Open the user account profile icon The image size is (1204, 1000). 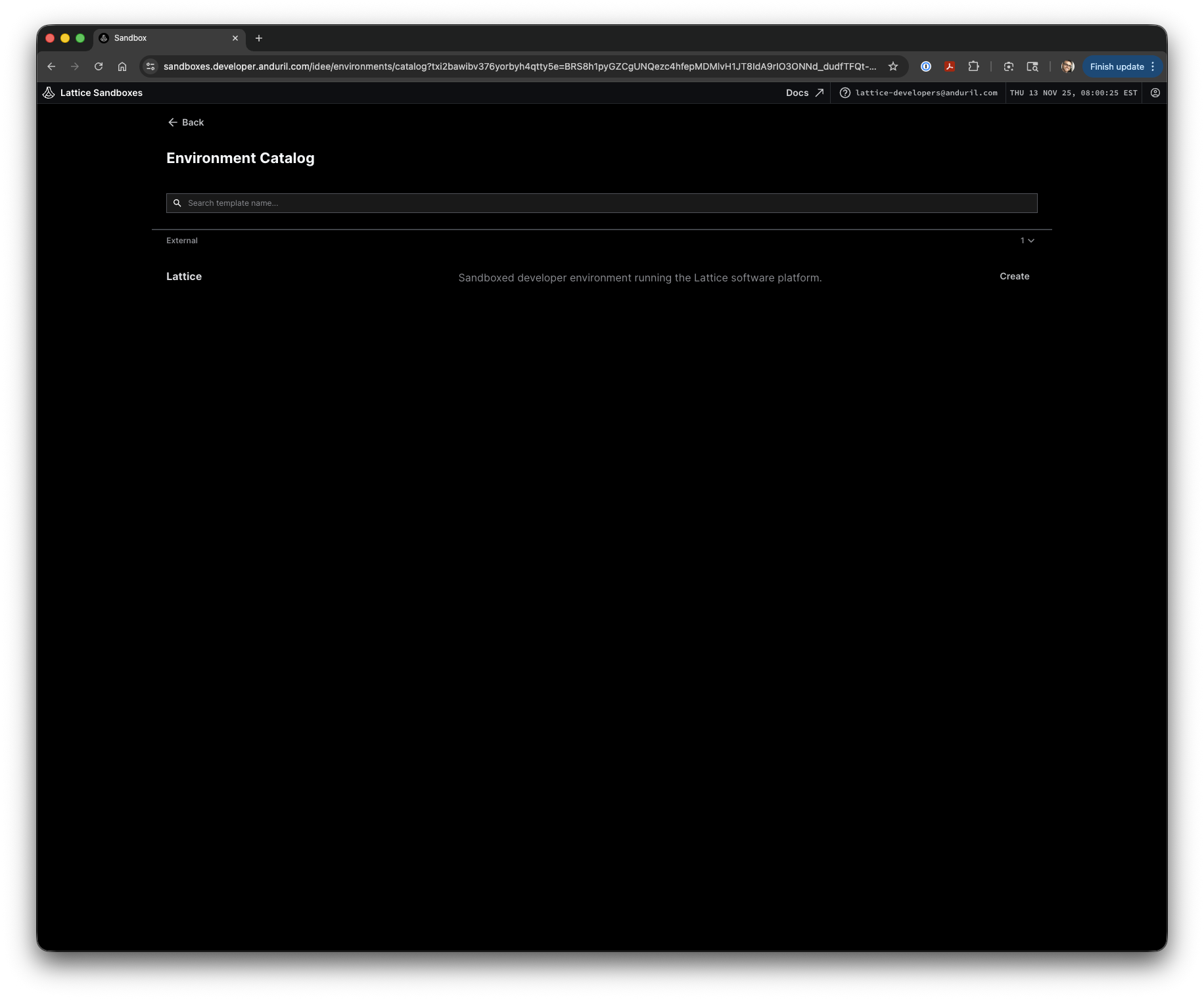pos(1155,93)
